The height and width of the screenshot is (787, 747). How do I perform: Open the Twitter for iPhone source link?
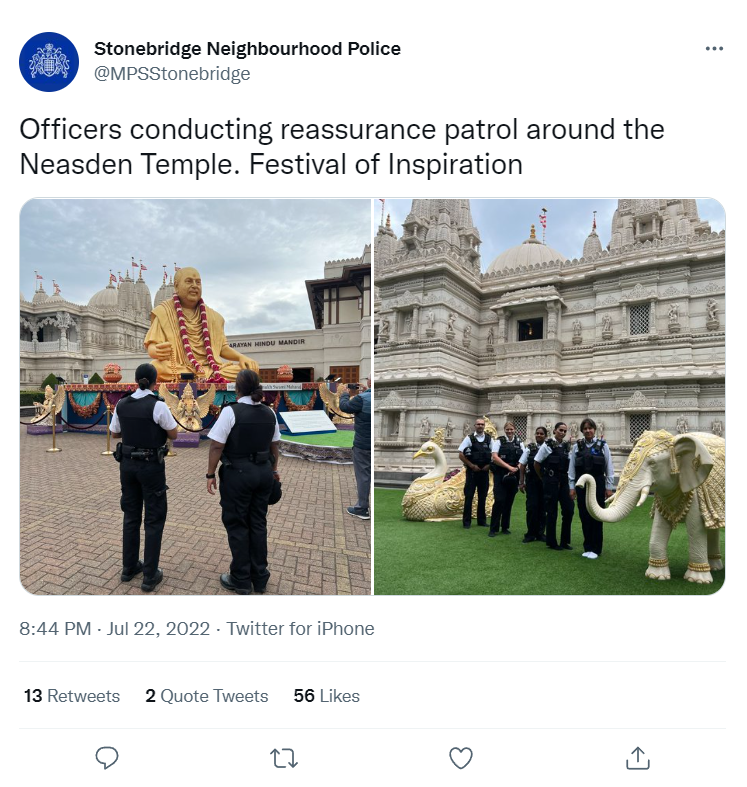point(300,628)
